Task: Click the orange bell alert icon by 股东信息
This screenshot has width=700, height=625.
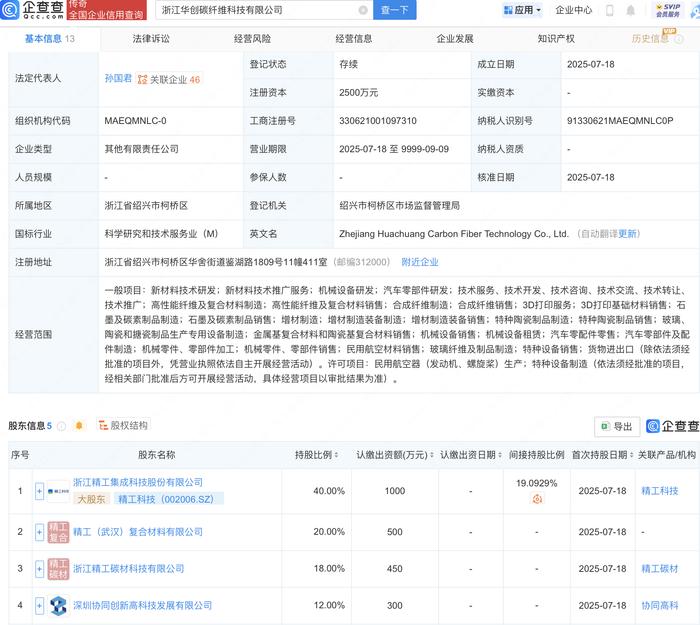Action: tap(79, 425)
